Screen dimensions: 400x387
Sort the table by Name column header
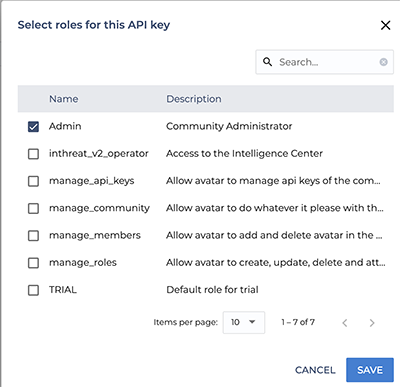[x=64, y=99]
